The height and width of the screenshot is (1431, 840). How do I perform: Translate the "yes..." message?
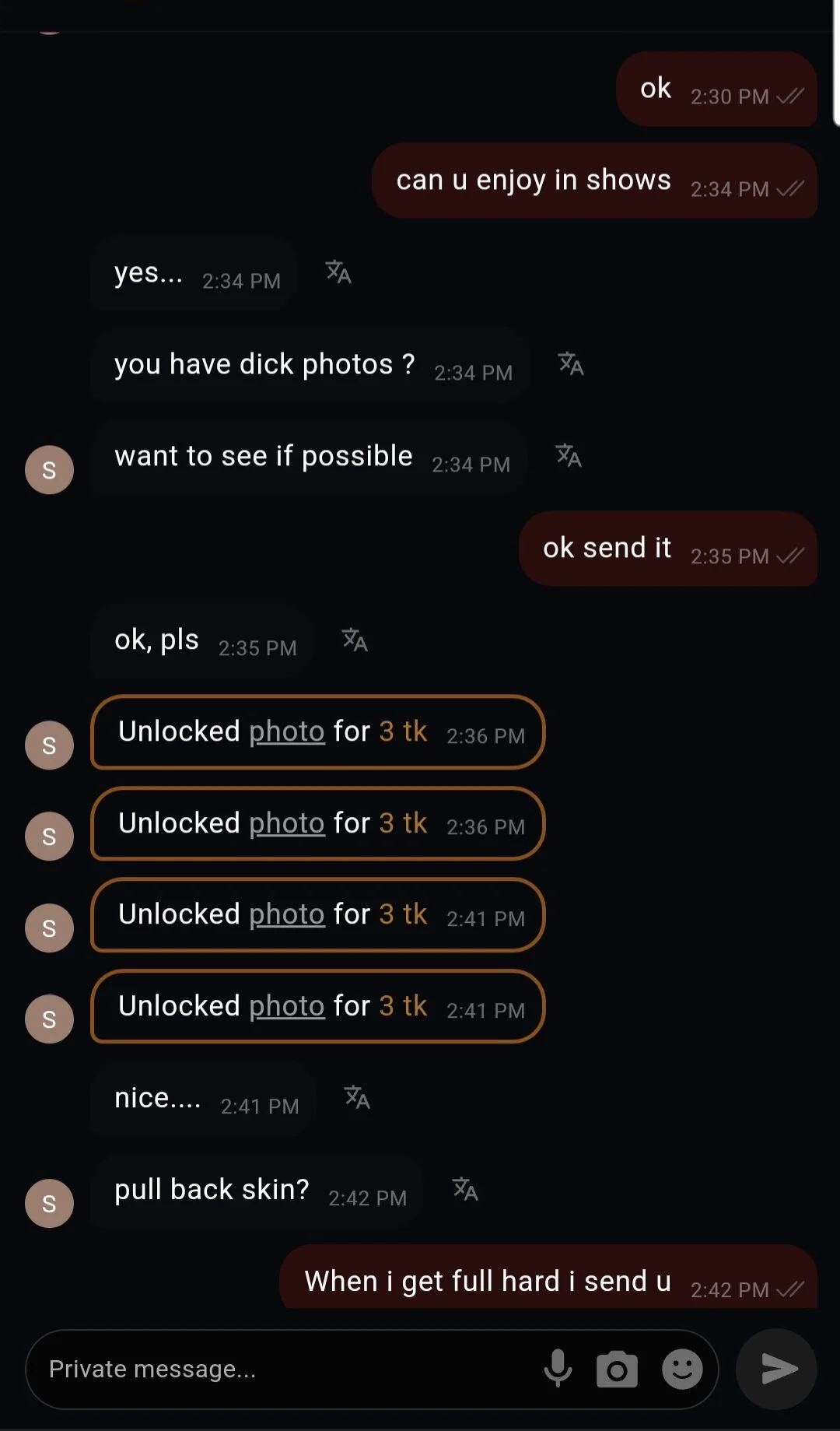[x=338, y=272]
